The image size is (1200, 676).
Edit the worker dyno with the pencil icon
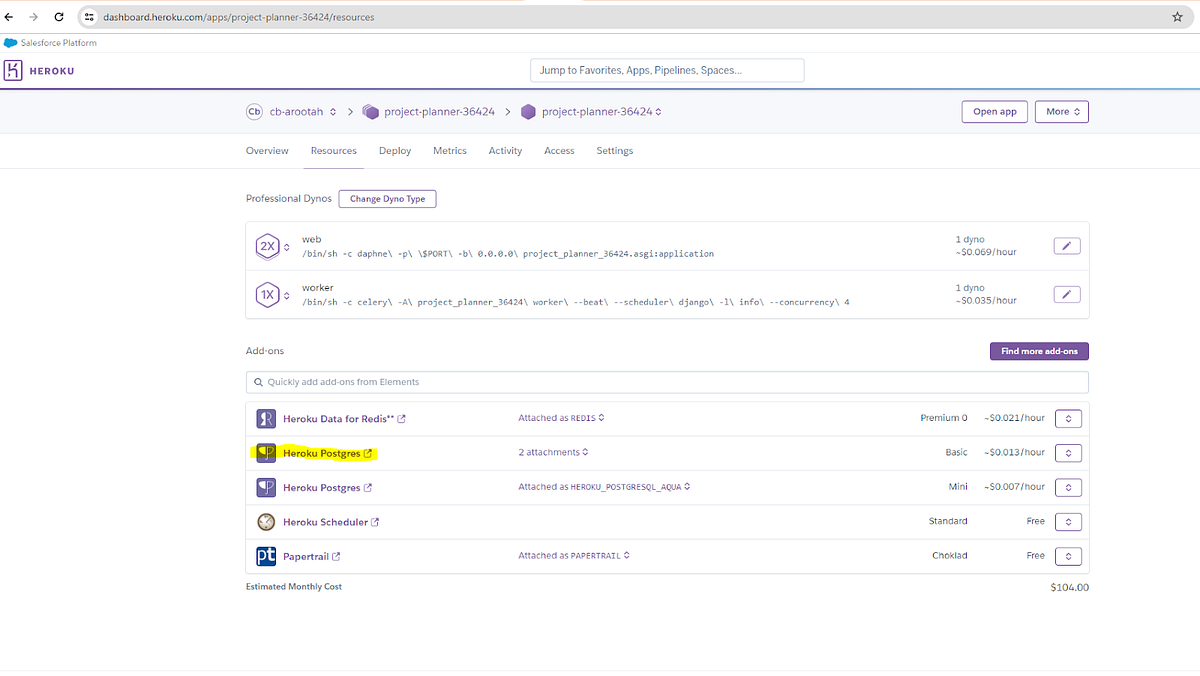click(1066, 294)
